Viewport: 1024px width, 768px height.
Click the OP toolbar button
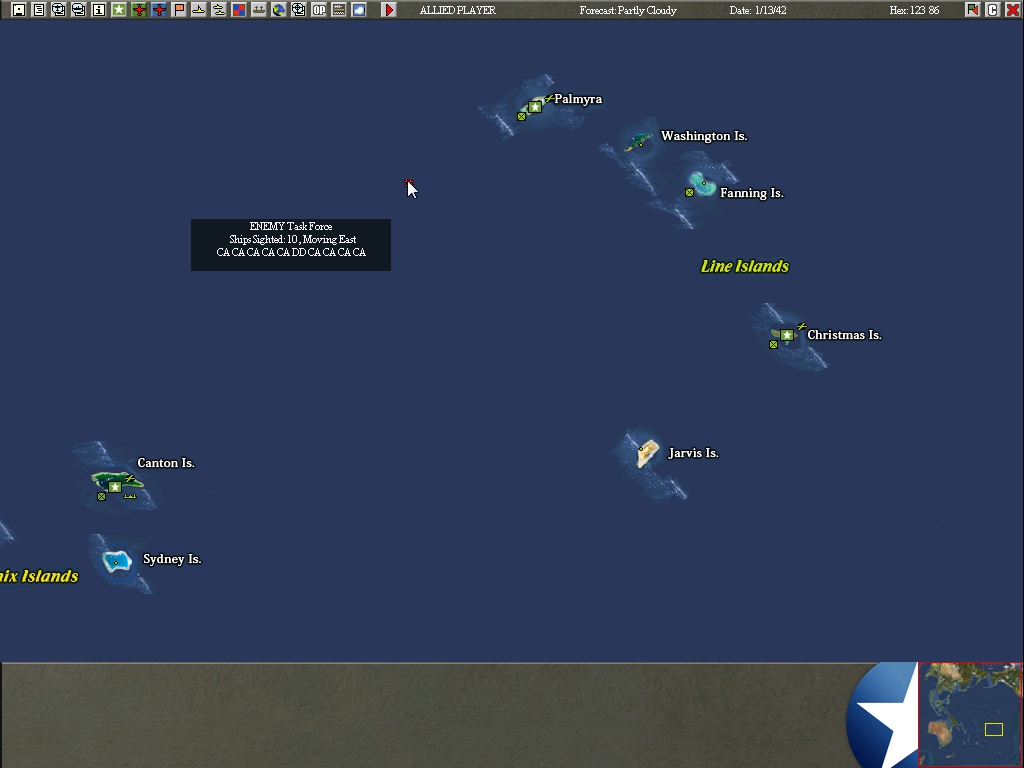319,10
